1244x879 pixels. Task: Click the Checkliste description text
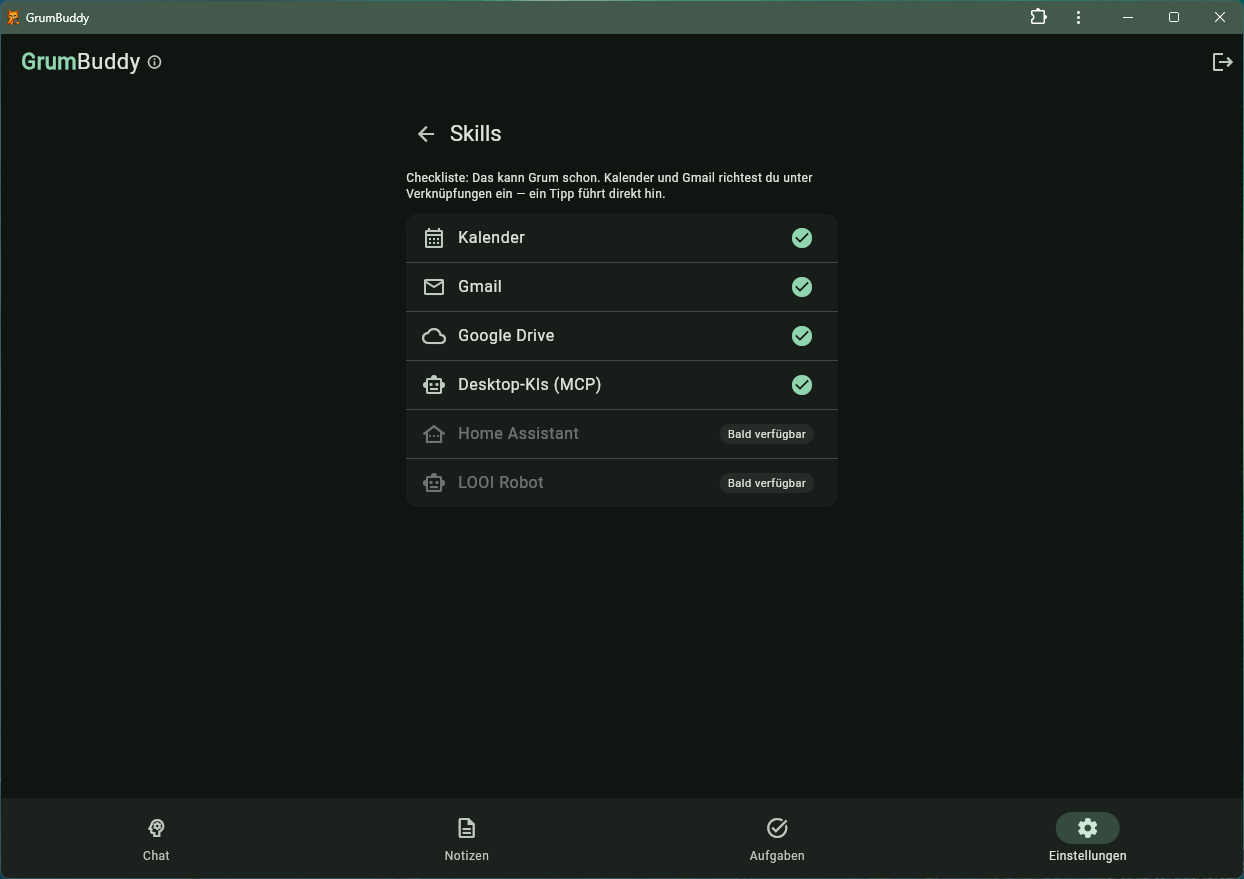tap(609, 186)
